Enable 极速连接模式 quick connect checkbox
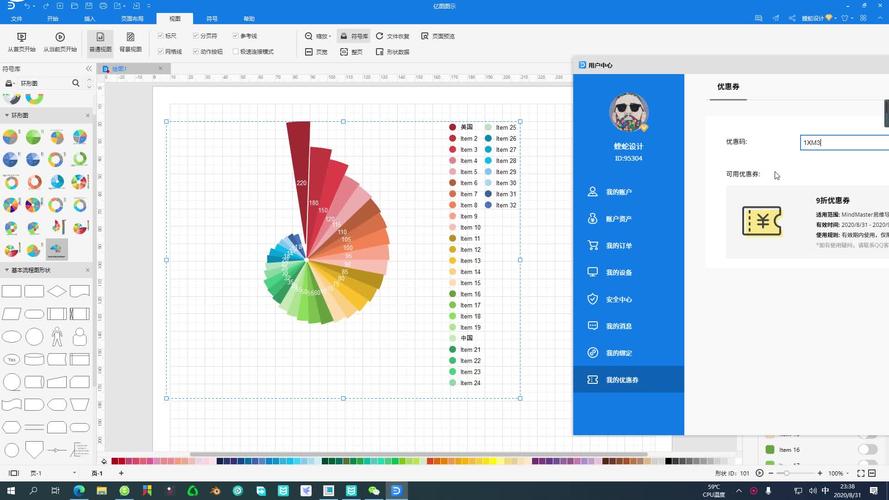Viewport: 889px width, 500px height. pos(235,52)
